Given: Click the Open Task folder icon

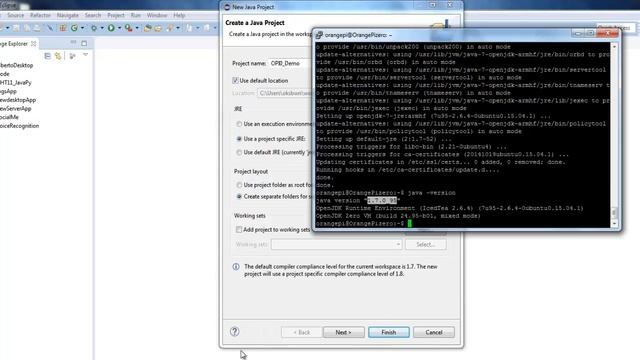Looking at the screenshot, I should tap(158, 28).
